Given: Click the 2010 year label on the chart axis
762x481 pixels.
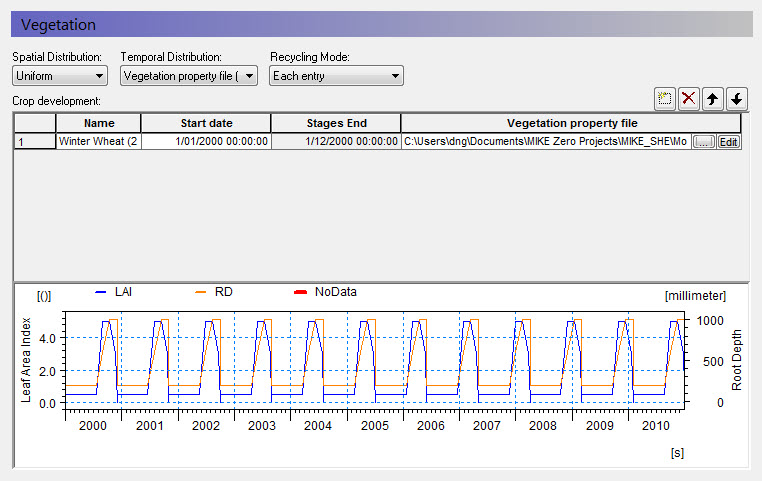Looking at the screenshot, I should coord(656,426).
